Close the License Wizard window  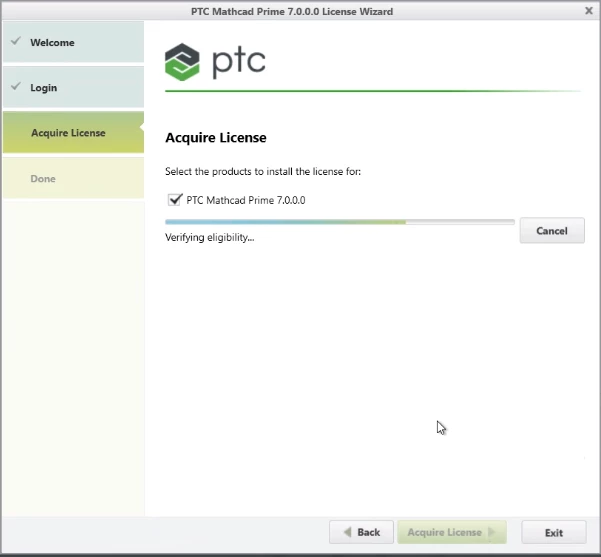pos(589,11)
